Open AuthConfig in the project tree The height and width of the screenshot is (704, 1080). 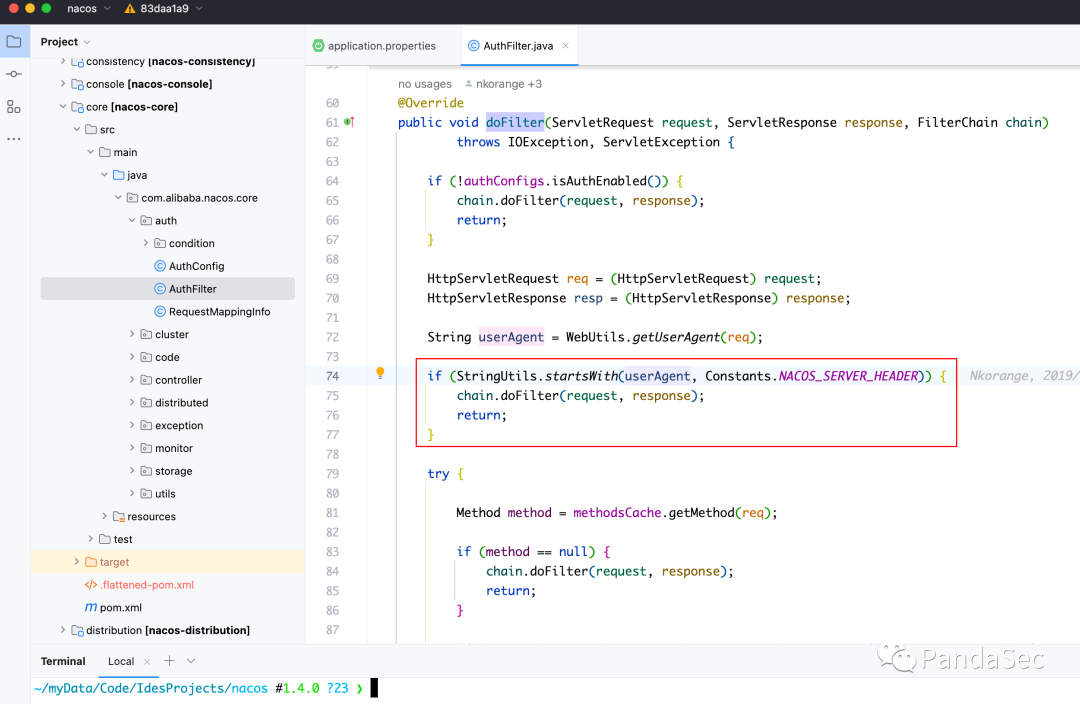point(196,266)
